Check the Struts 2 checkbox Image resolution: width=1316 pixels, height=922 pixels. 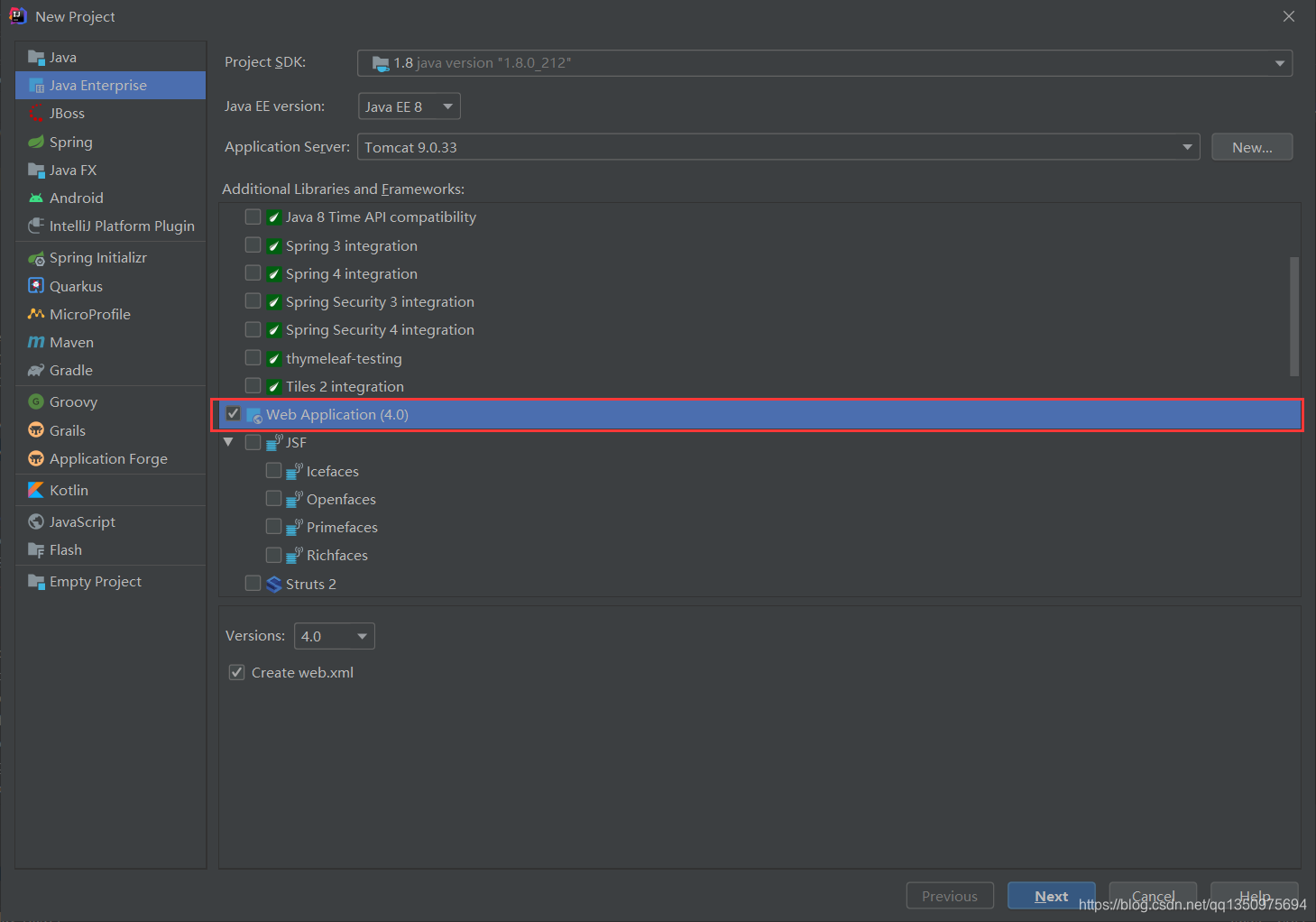click(x=253, y=584)
